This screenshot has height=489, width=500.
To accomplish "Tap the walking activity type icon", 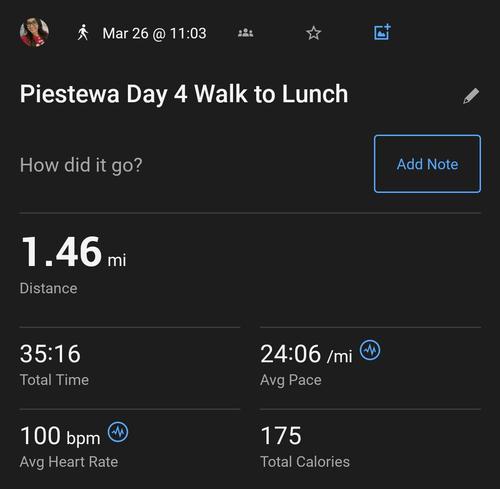I will pos(83,33).
